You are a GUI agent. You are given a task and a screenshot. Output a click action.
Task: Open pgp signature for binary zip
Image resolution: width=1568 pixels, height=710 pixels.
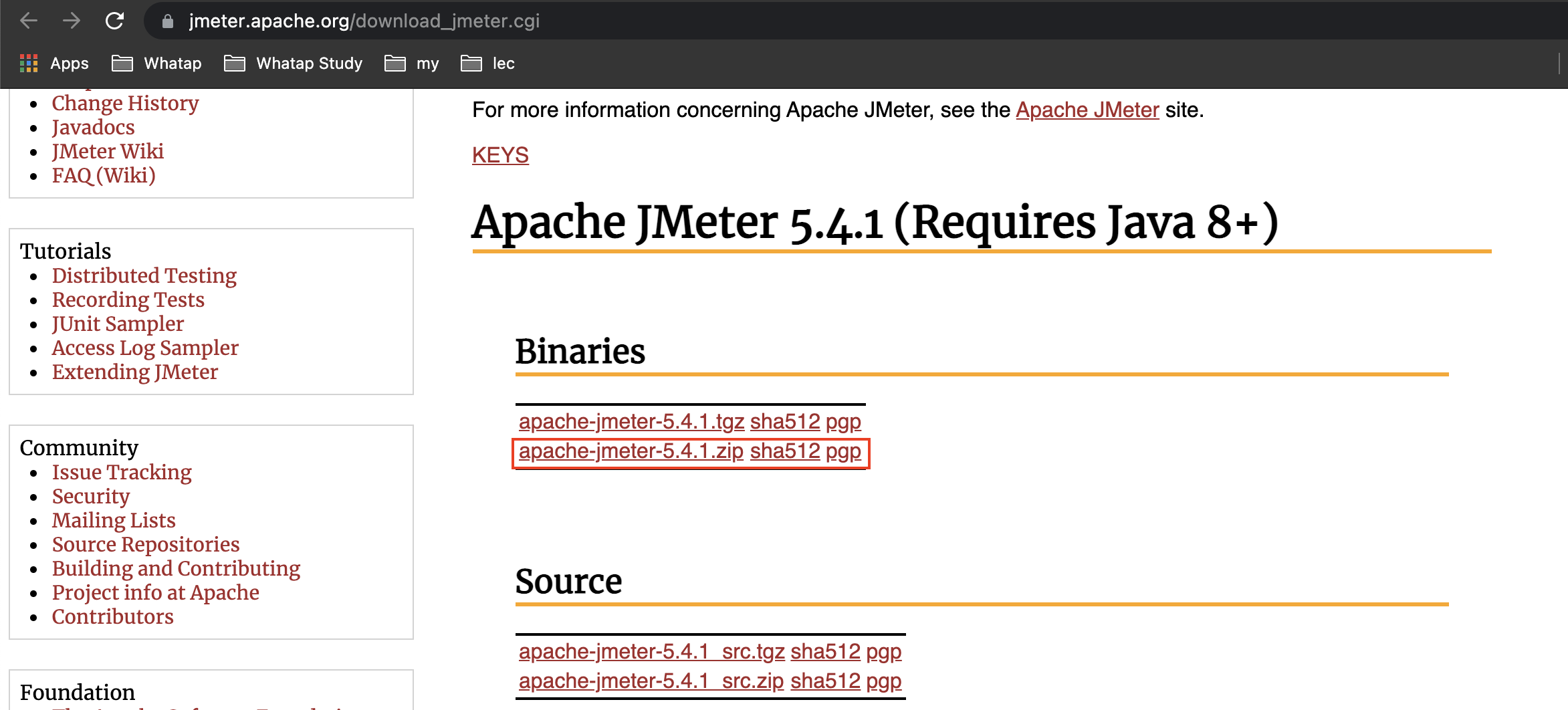pos(843,451)
